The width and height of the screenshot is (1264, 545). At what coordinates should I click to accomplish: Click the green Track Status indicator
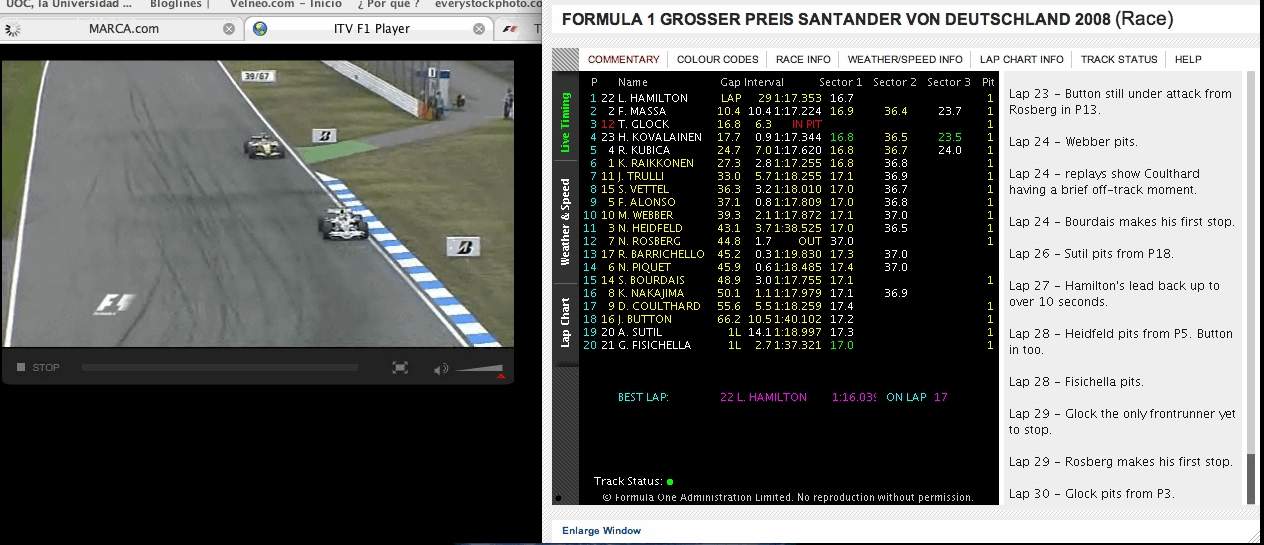click(670, 482)
